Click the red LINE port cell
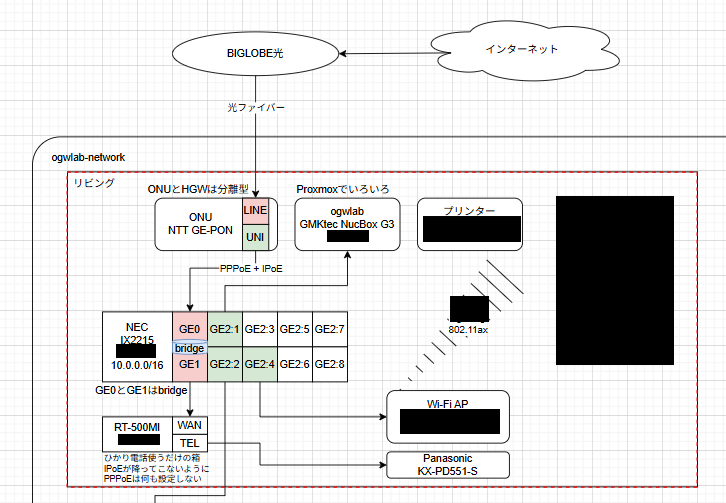This screenshot has height=503, width=726. pyautogui.click(x=255, y=210)
